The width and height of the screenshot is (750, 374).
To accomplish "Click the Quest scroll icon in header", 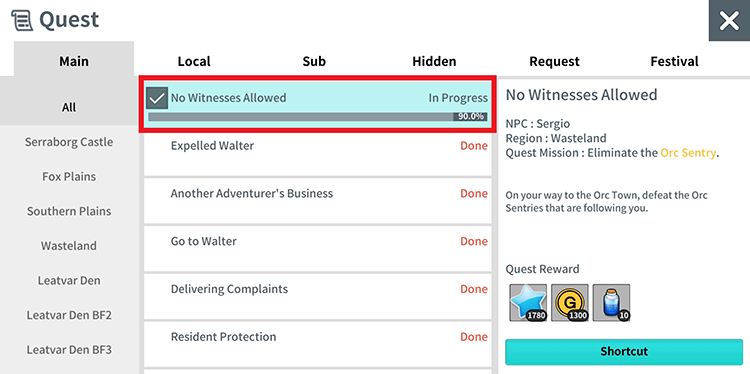I will click(x=22, y=21).
